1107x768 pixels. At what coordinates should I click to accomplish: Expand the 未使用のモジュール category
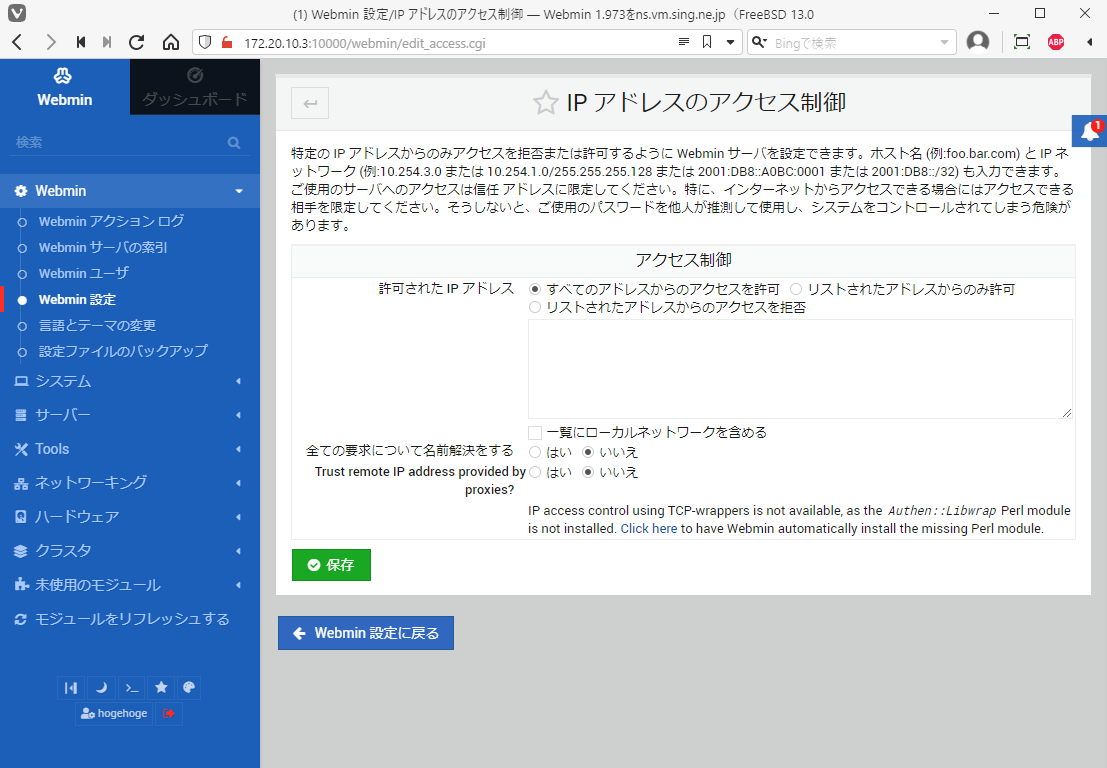130,584
